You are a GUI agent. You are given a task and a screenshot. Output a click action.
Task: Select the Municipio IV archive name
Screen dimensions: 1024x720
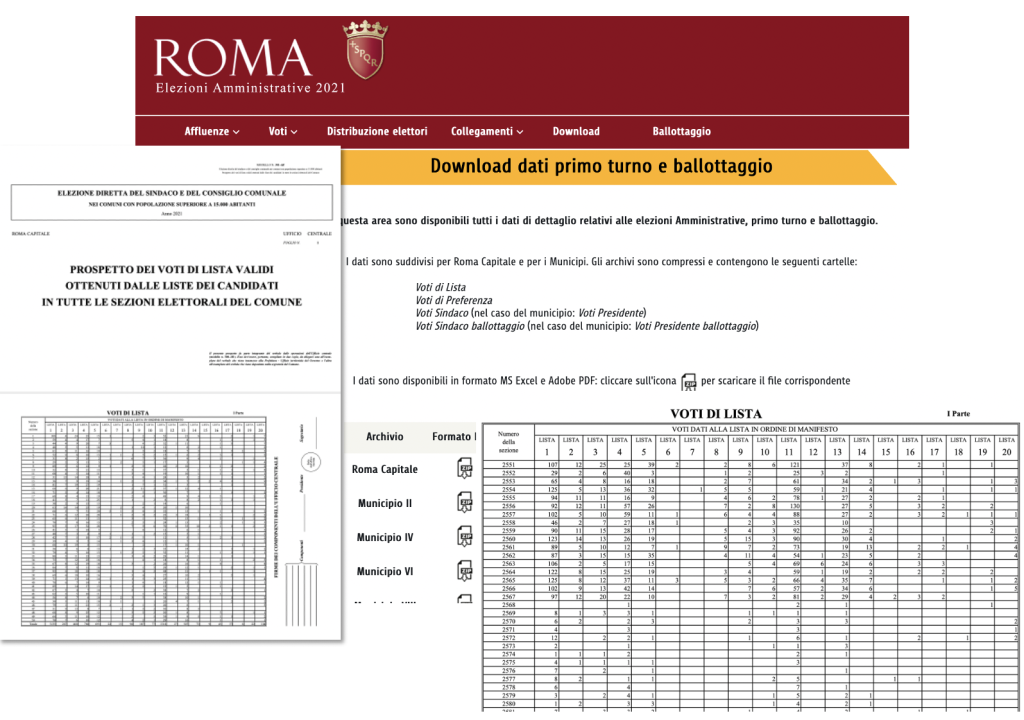(x=385, y=537)
